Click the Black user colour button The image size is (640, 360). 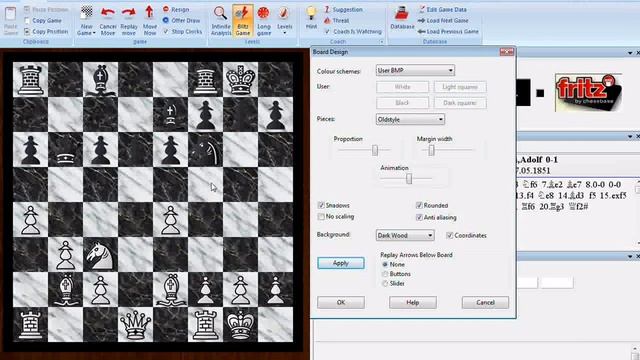pyautogui.click(x=402, y=103)
